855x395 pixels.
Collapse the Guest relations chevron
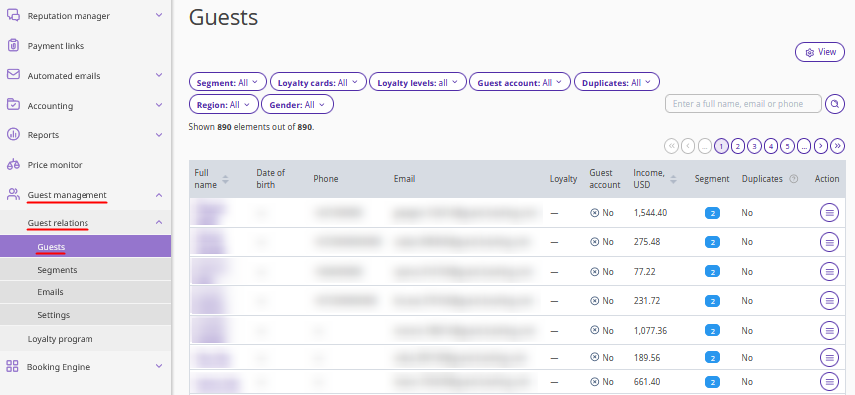pos(159,222)
